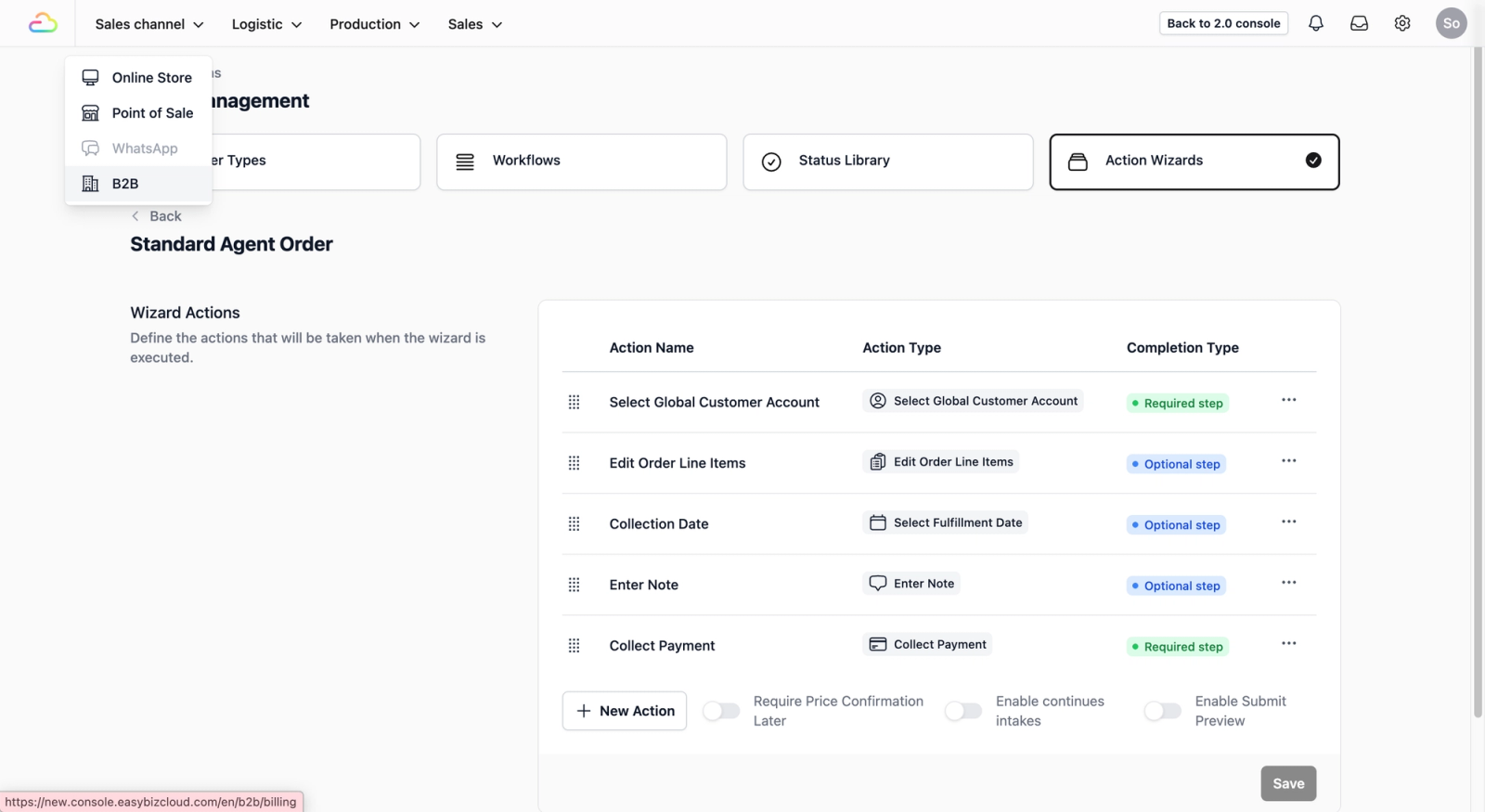Open the inbox tray icon
This screenshot has width=1485, height=812.
(1359, 23)
